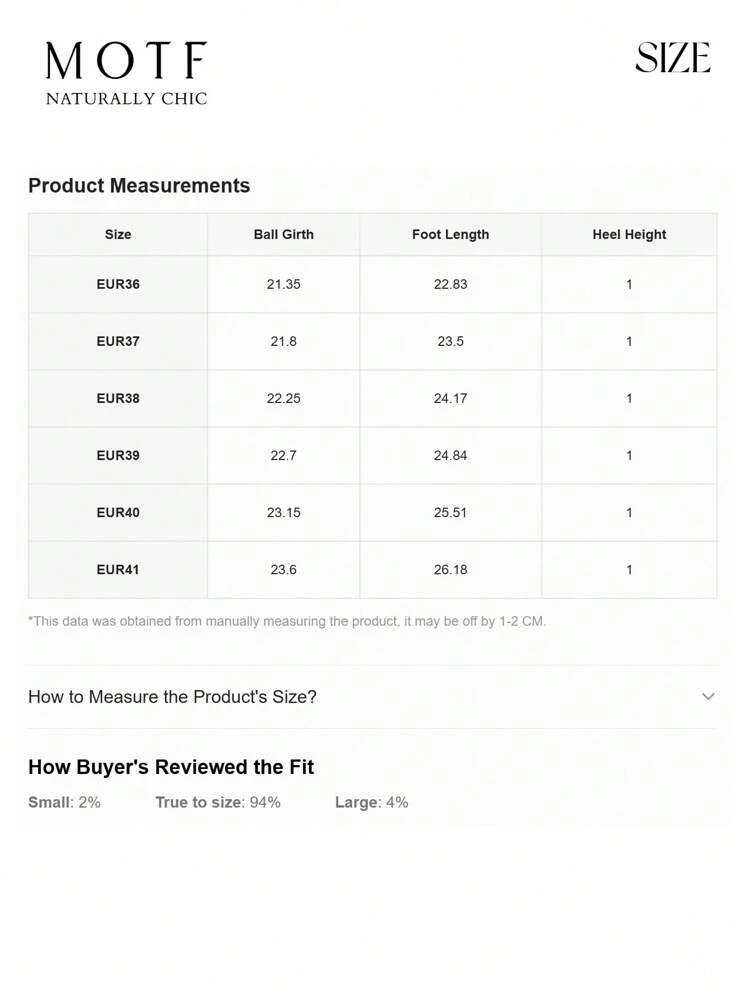750x999 pixels.
Task: Pick the EUR41 size row label
Action: pyautogui.click(x=118, y=569)
